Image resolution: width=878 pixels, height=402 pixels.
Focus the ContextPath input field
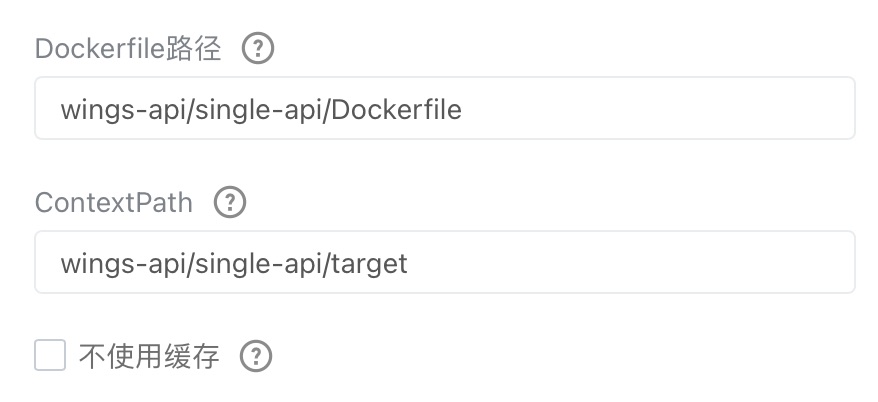tap(445, 262)
